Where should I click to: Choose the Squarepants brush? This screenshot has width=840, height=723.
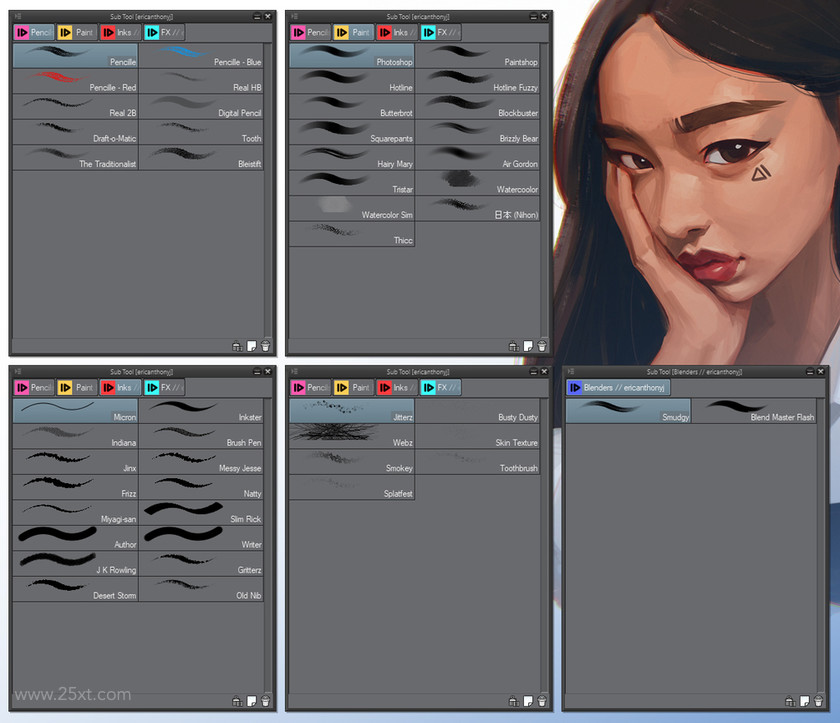click(351, 132)
